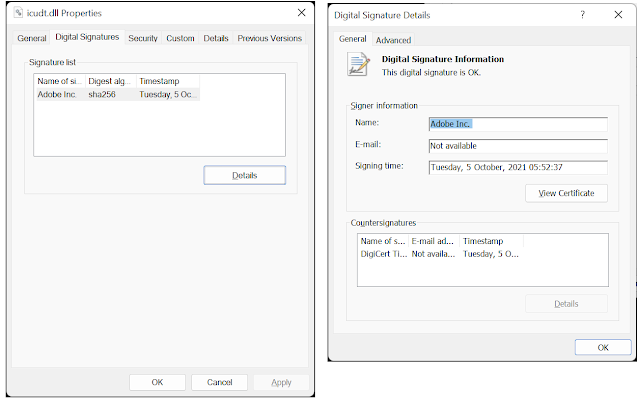Click the Digest alg... column header
Viewport: 638px width, 400px height.
point(110,81)
